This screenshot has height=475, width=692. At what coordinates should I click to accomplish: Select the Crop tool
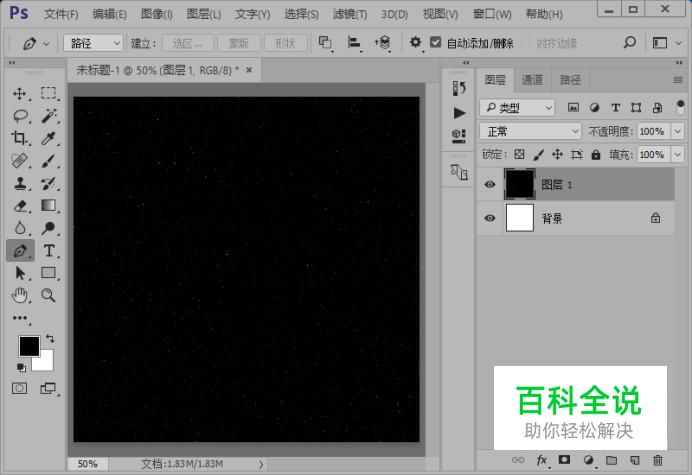coord(19,138)
